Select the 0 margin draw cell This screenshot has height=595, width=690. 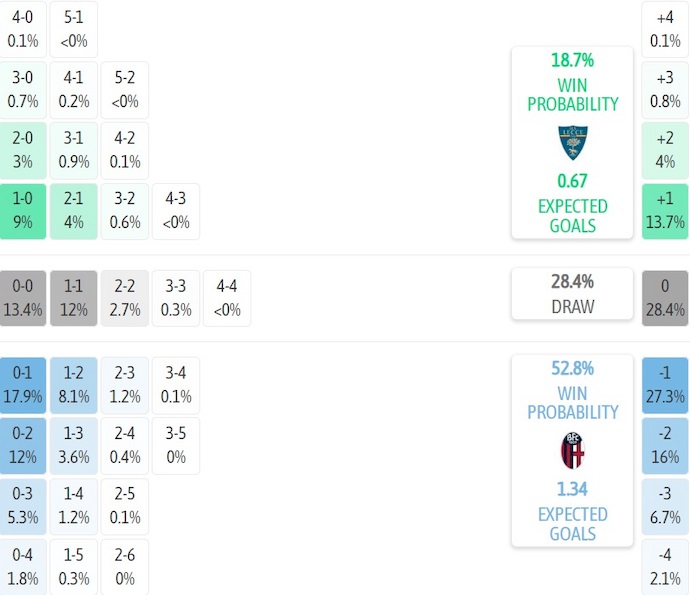pyautogui.click(x=665, y=298)
